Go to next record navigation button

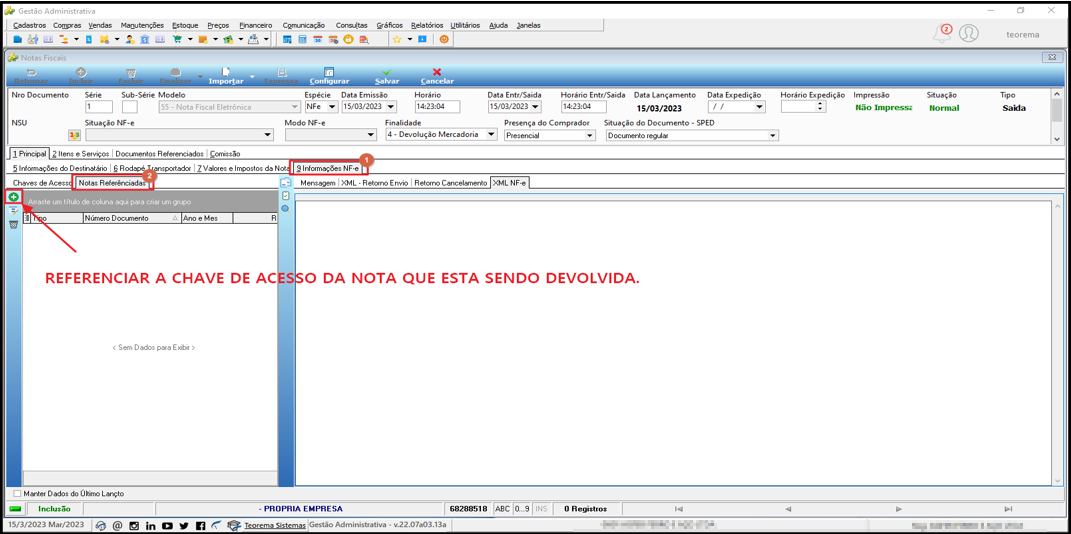pos(899,509)
